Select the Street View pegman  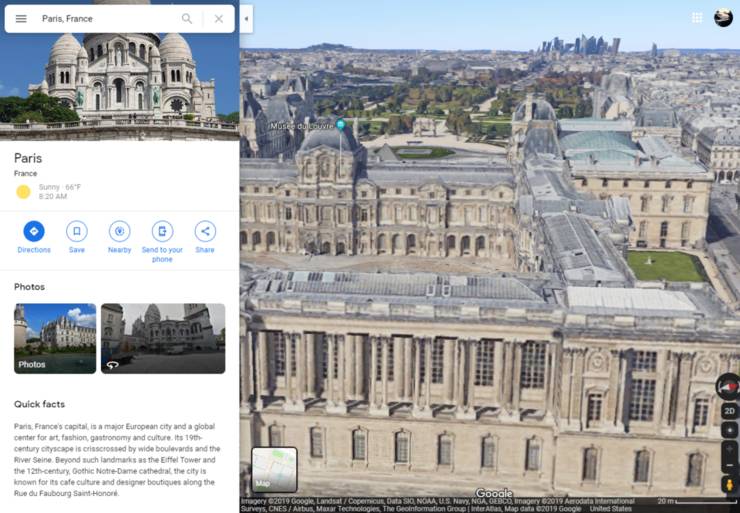point(729,485)
